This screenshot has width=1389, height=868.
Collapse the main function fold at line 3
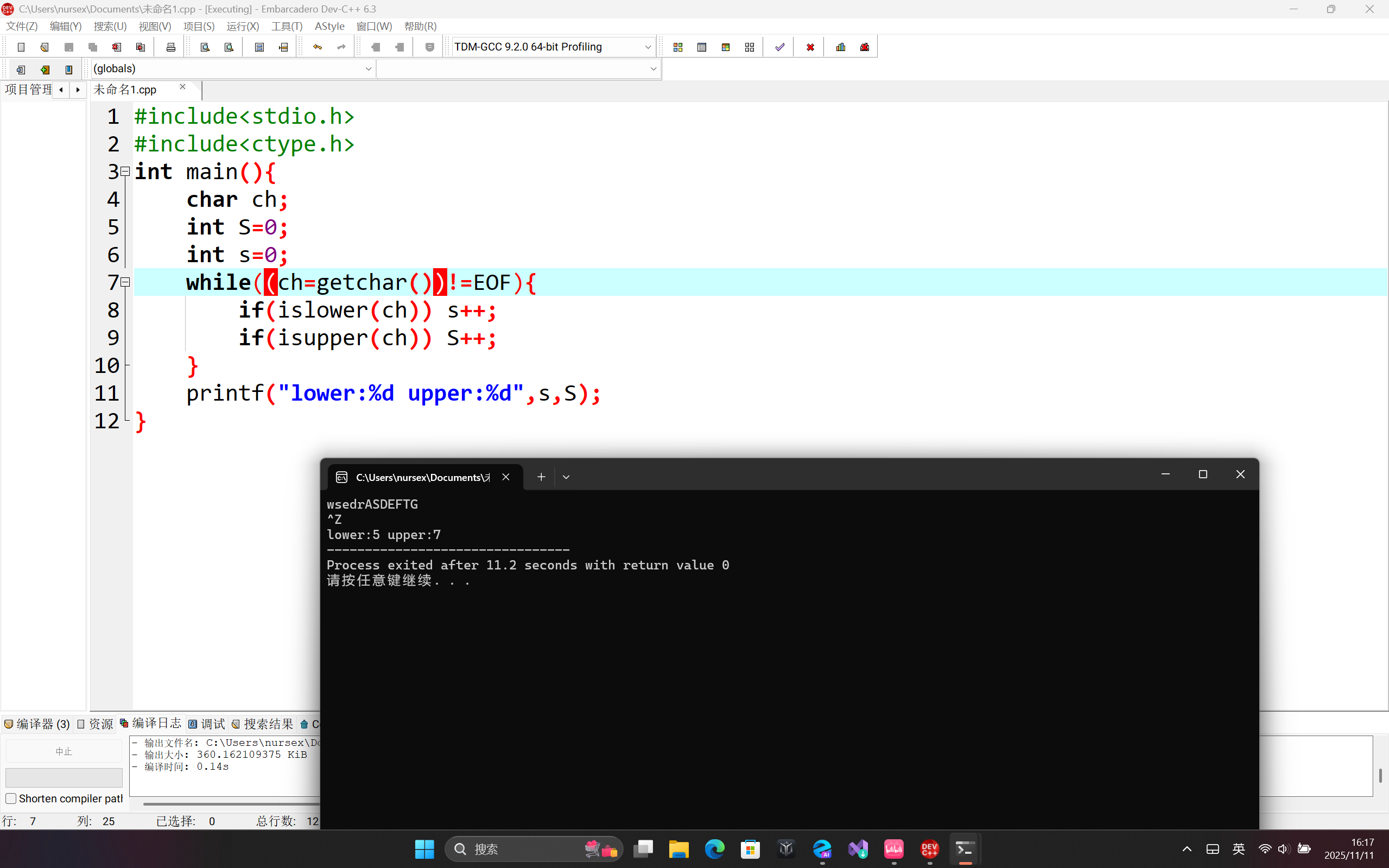(x=125, y=172)
